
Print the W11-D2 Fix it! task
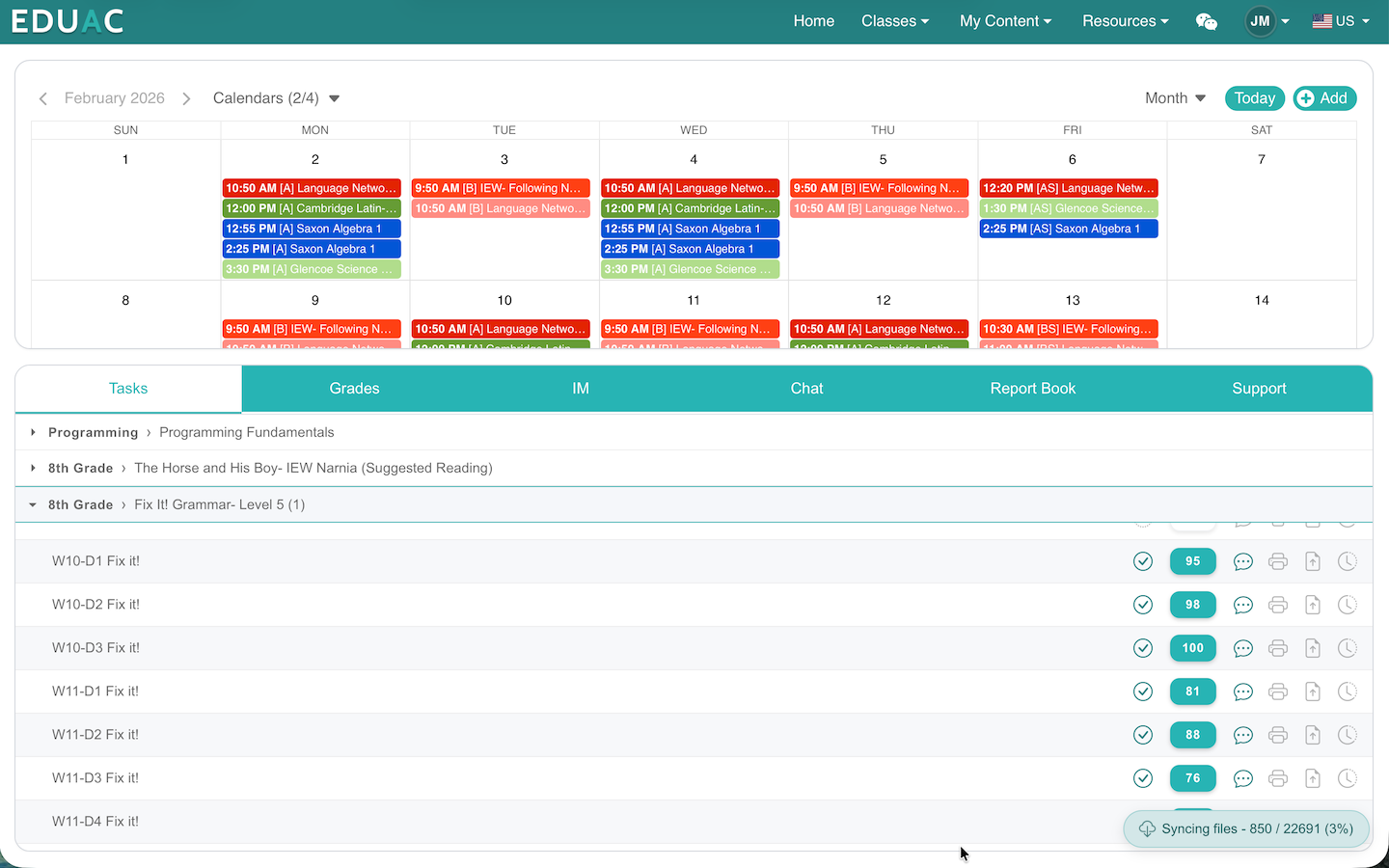click(x=1278, y=735)
